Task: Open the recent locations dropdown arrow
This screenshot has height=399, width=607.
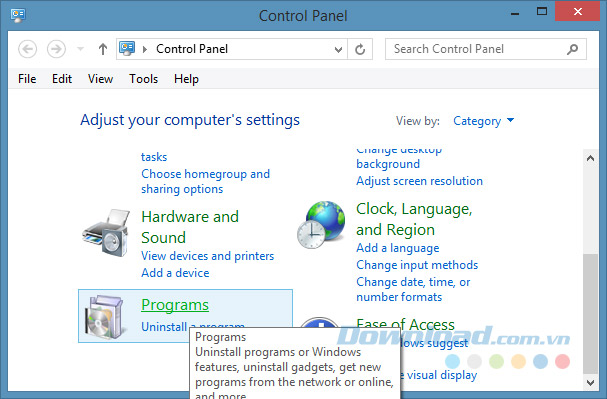Action: (x=80, y=49)
